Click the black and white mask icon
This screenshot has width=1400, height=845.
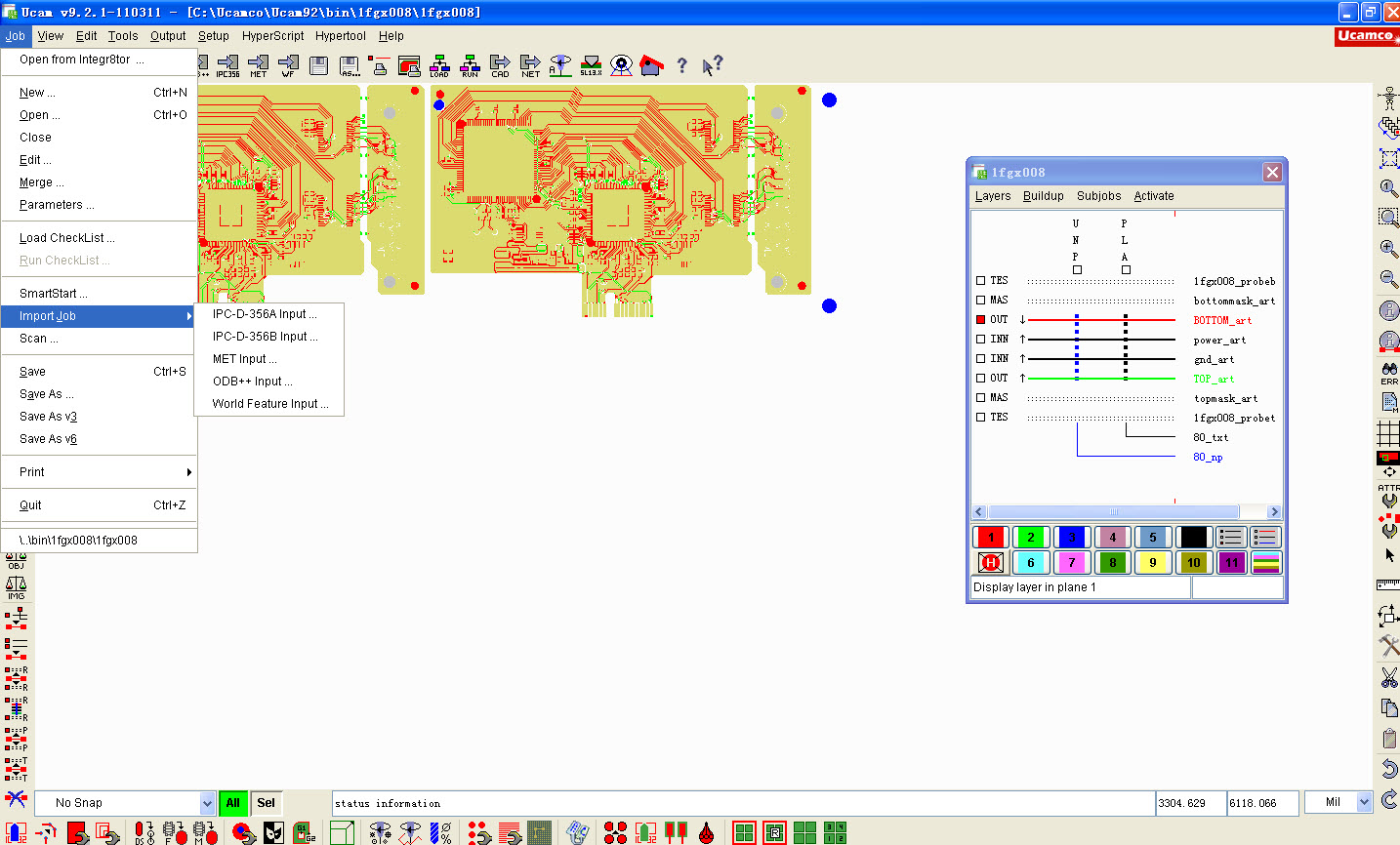[x=273, y=832]
